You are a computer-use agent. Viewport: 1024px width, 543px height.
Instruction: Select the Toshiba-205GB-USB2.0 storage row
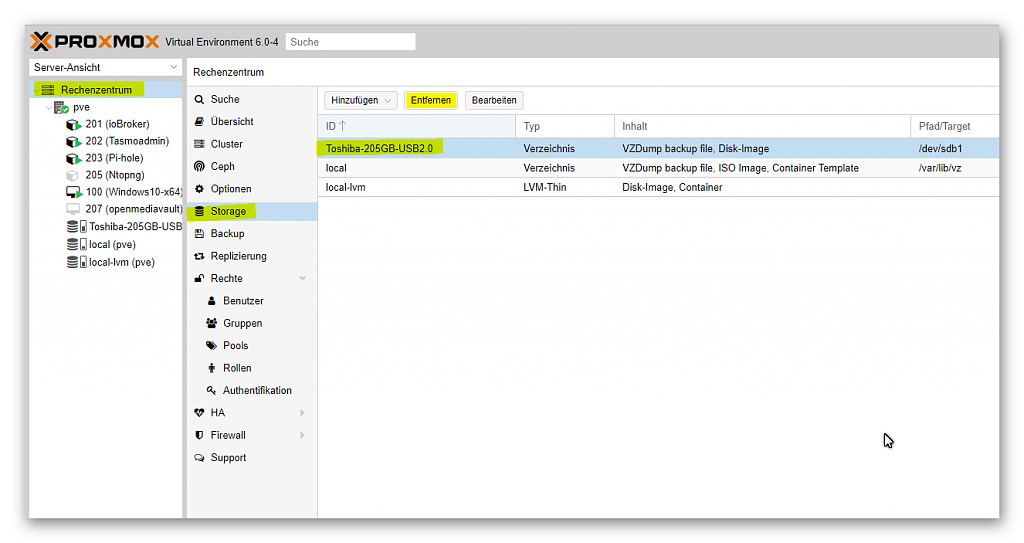point(658,148)
